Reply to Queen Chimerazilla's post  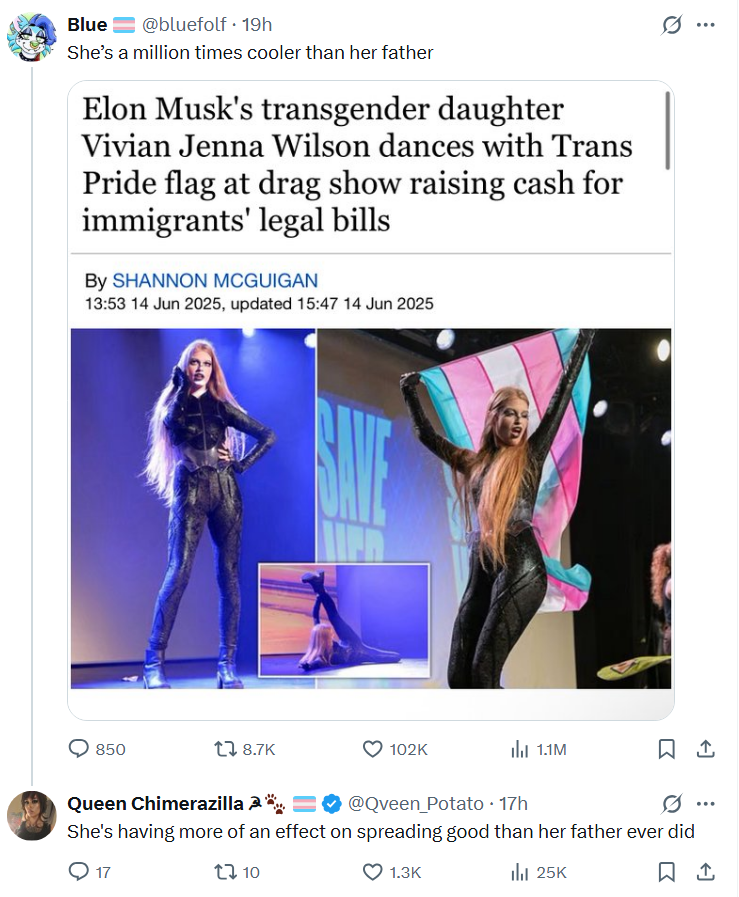[x=79, y=872]
